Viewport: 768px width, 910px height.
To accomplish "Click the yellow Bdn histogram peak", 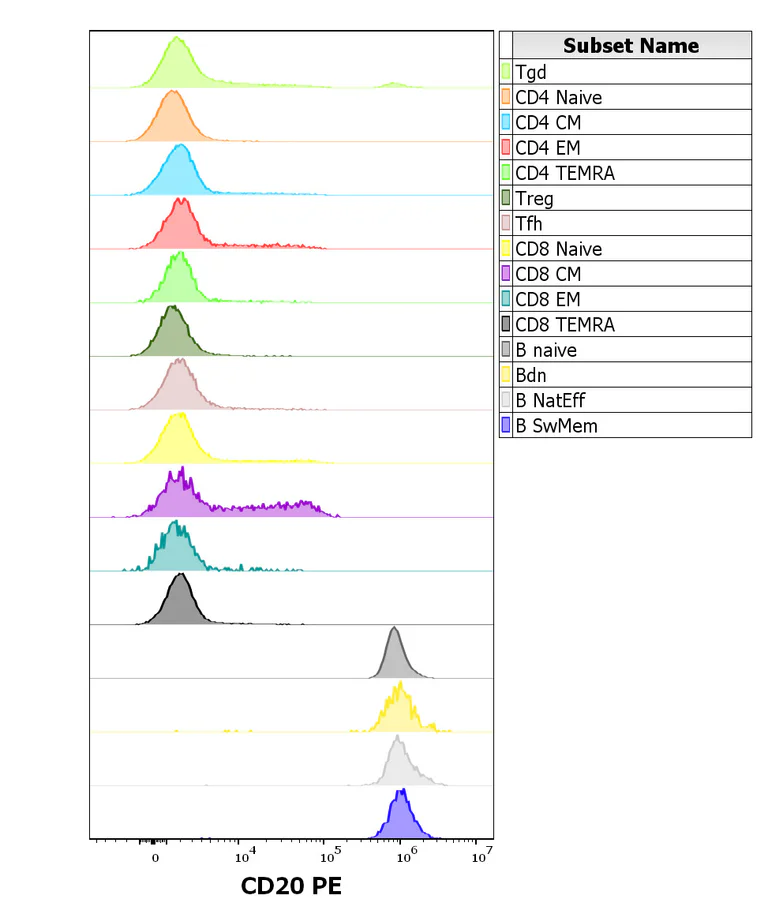I will pyautogui.click(x=399, y=711).
